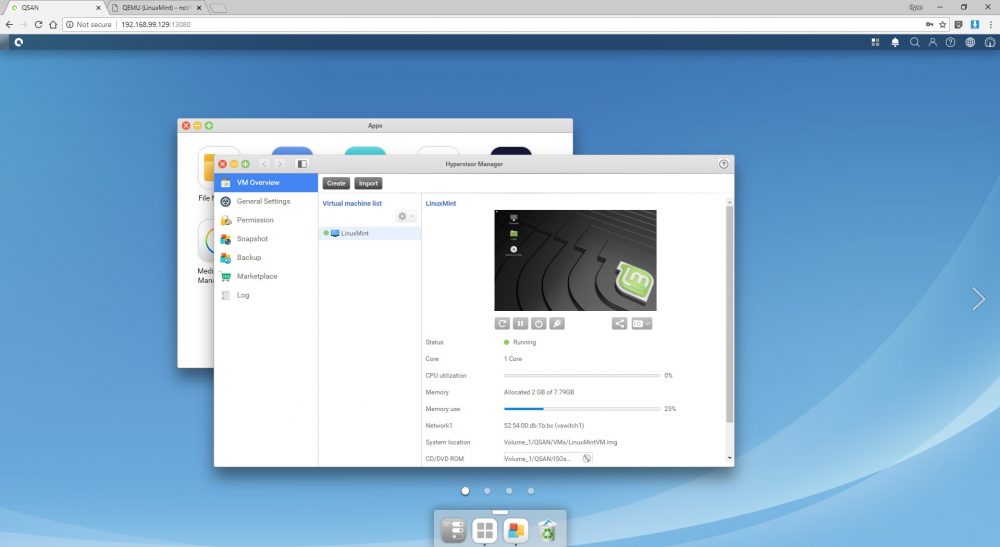
Task: Select the third desktop page dot
Action: pos(509,491)
